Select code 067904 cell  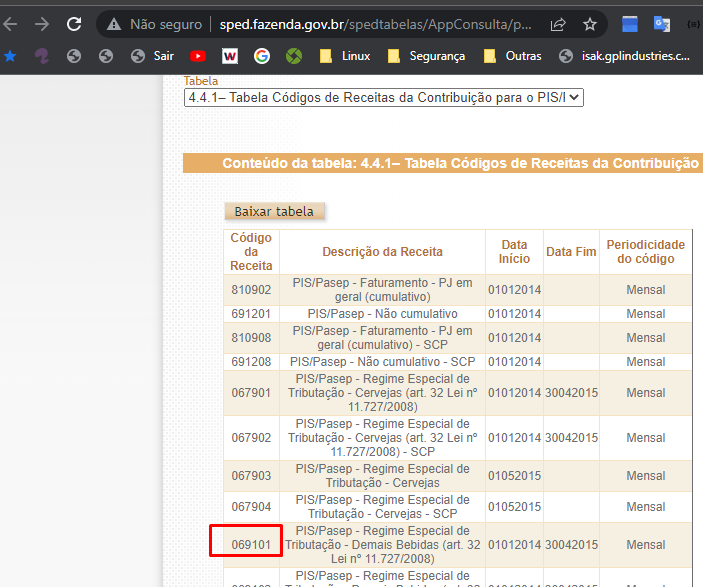(251, 507)
